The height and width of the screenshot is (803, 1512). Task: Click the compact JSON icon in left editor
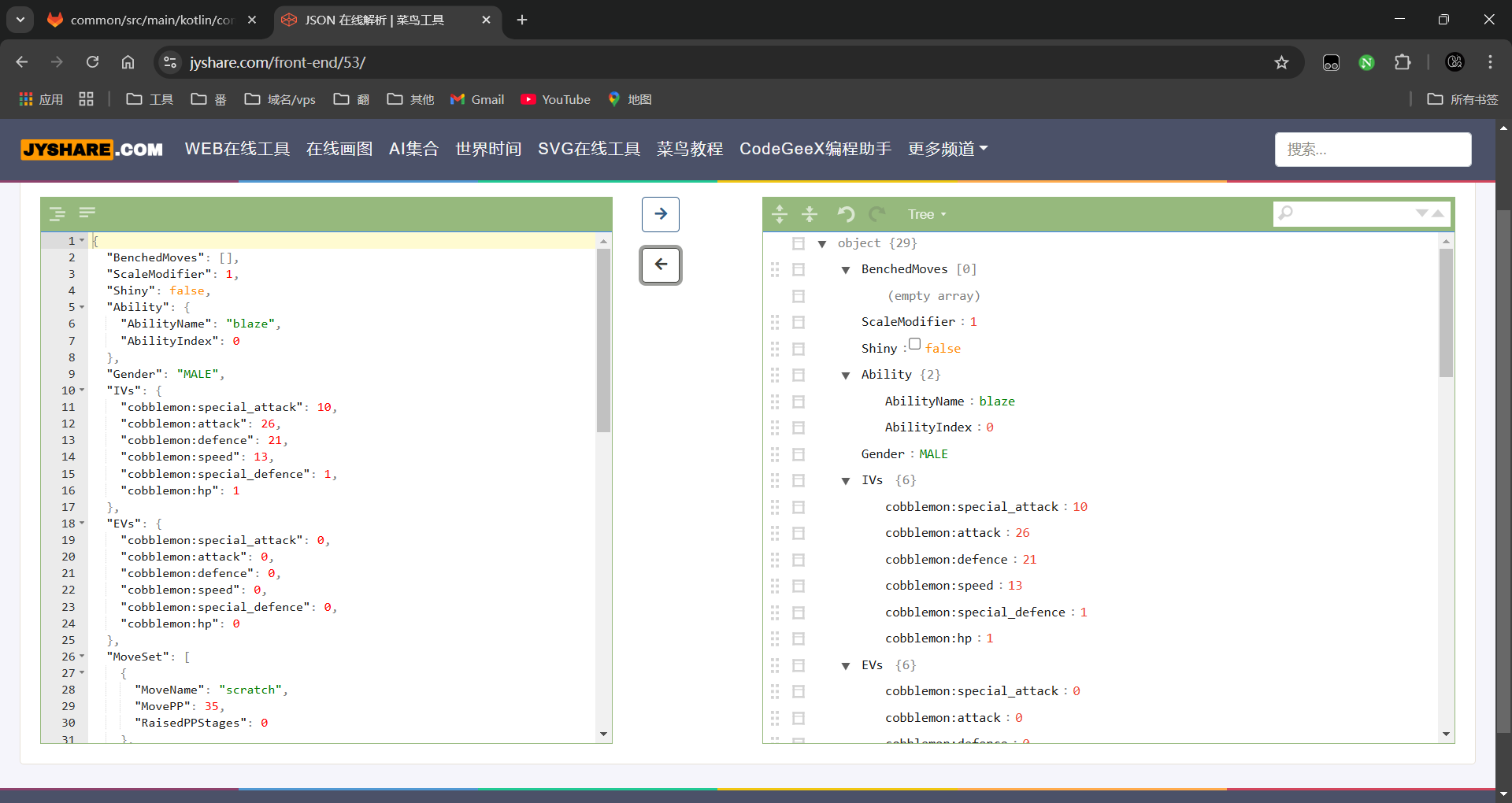click(x=87, y=213)
